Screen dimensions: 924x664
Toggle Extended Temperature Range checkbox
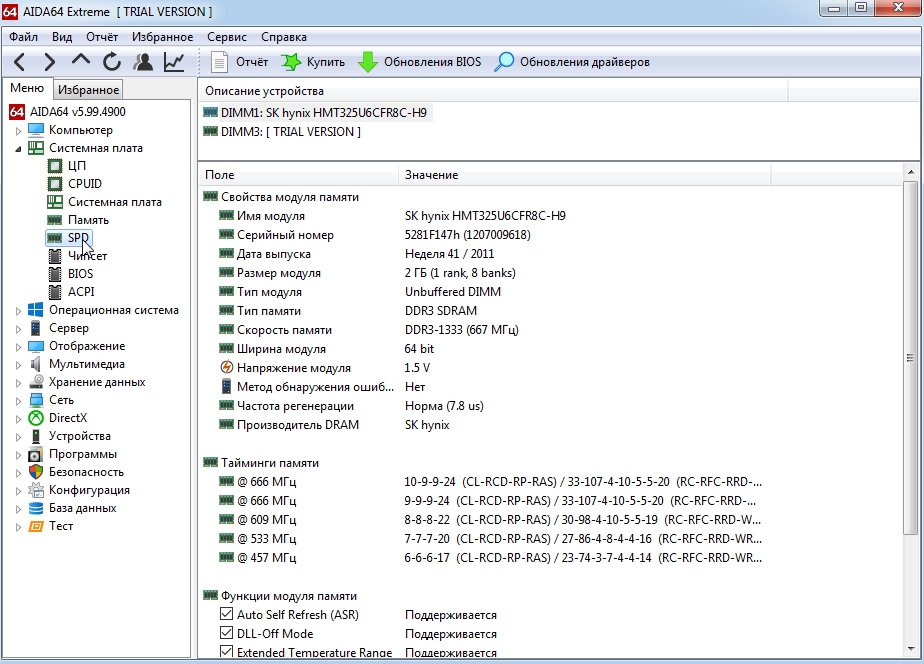pos(226,653)
